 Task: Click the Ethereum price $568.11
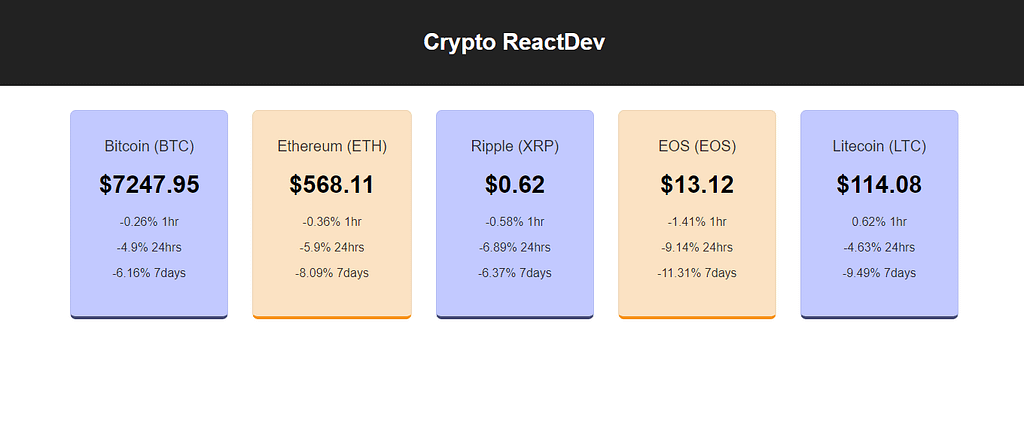click(332, 185)
